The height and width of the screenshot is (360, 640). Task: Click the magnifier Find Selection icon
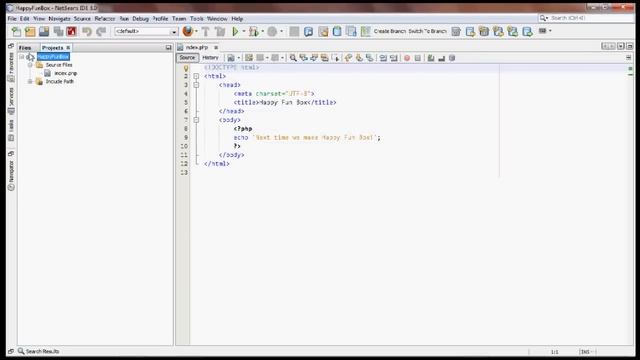293,58
